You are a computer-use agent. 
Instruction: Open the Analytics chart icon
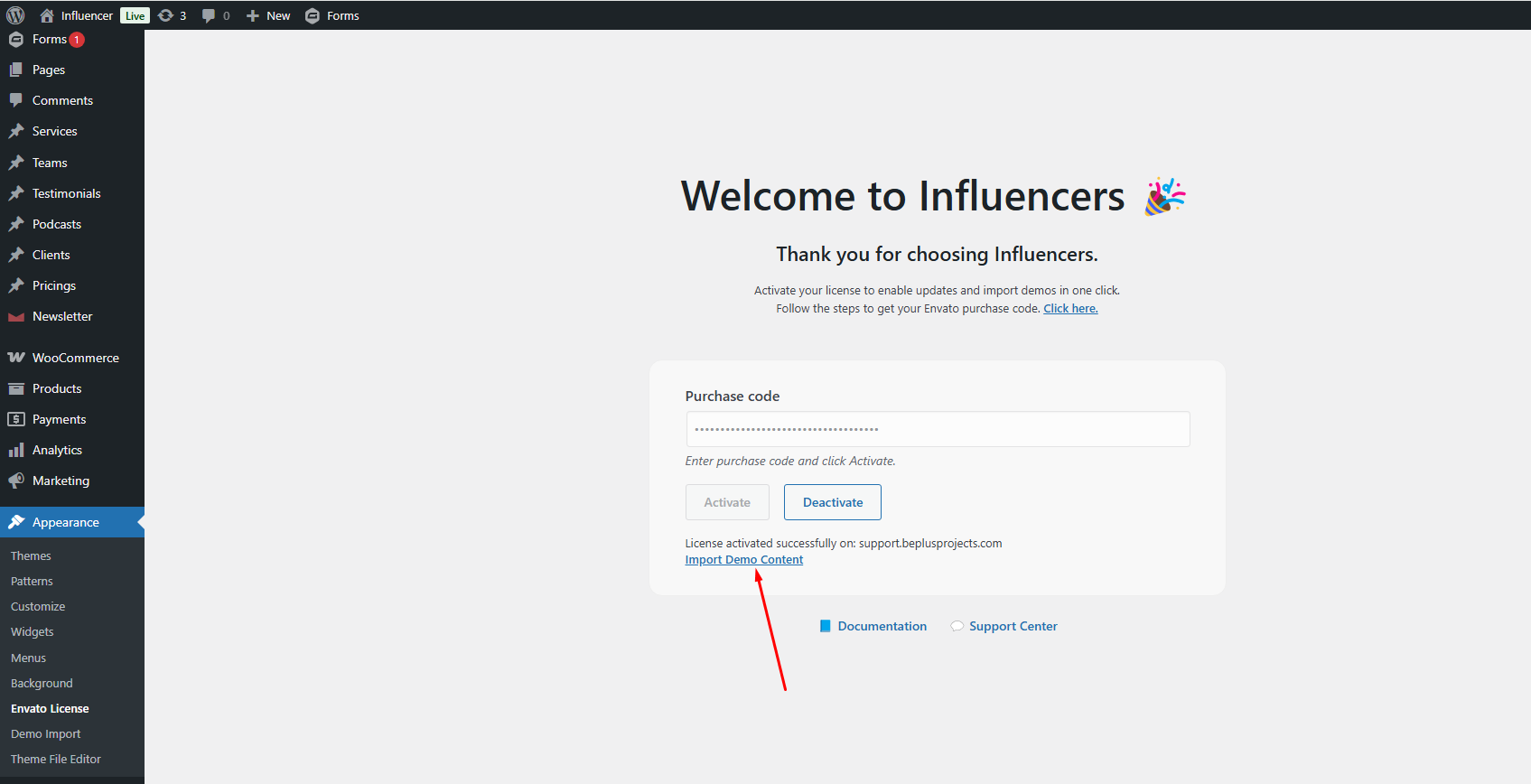tap(16, 449)
